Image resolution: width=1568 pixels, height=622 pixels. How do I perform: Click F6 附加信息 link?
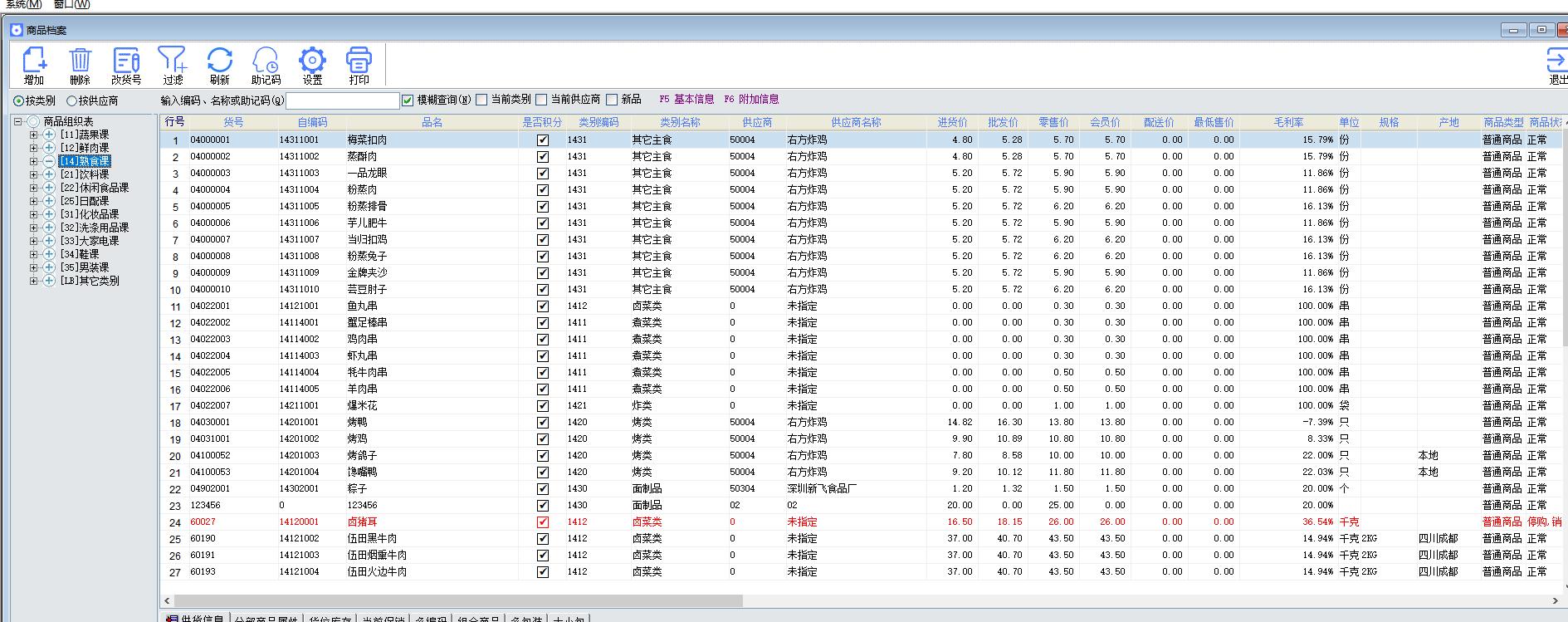[x=751, y=99]
